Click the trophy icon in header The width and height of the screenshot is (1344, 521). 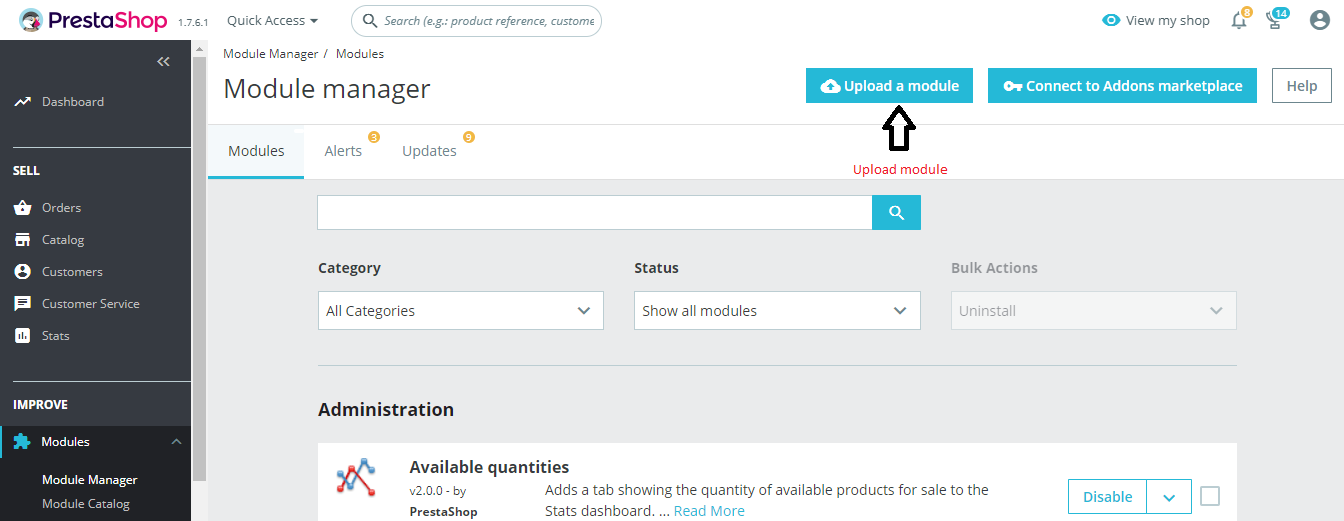coord(1275,21)
